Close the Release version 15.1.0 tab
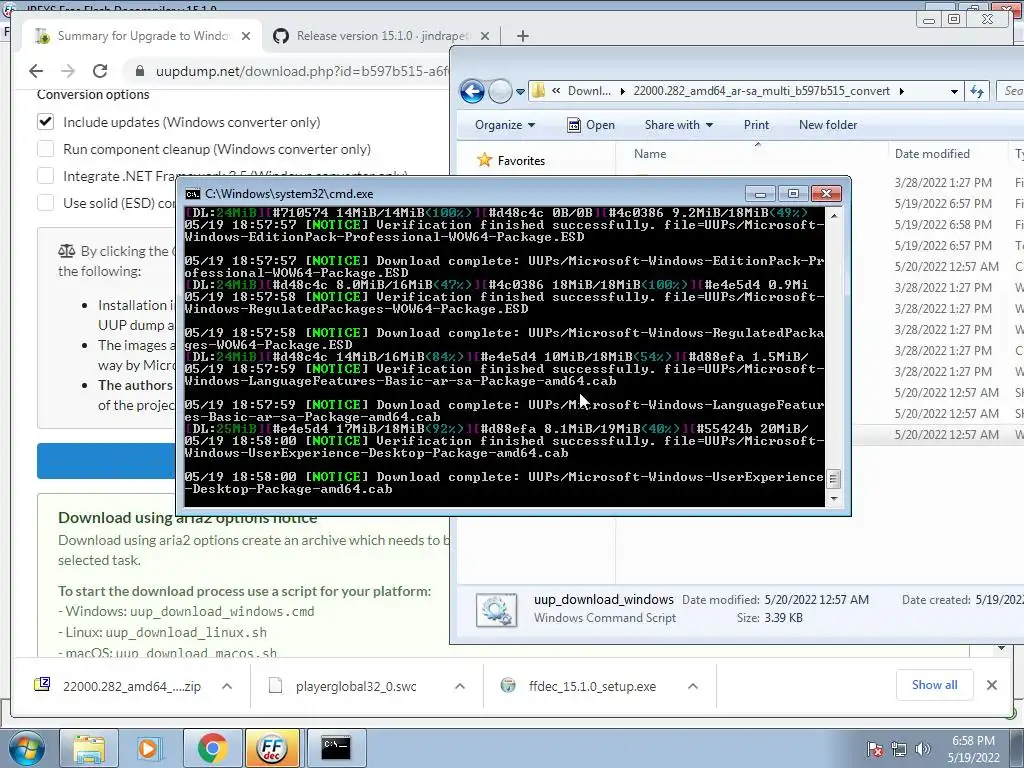 click(485, 36)
